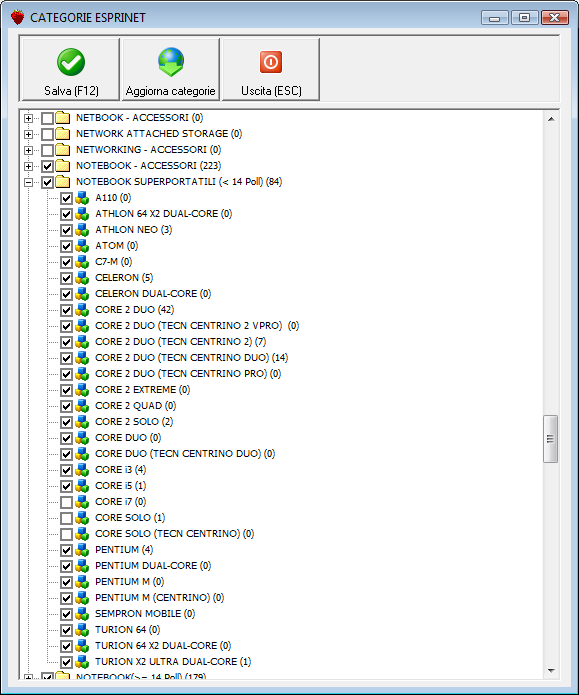Click the globe Aggiorna categorie icon
The height and width of the screenshot is (695, 579).
tap(171, 62)
